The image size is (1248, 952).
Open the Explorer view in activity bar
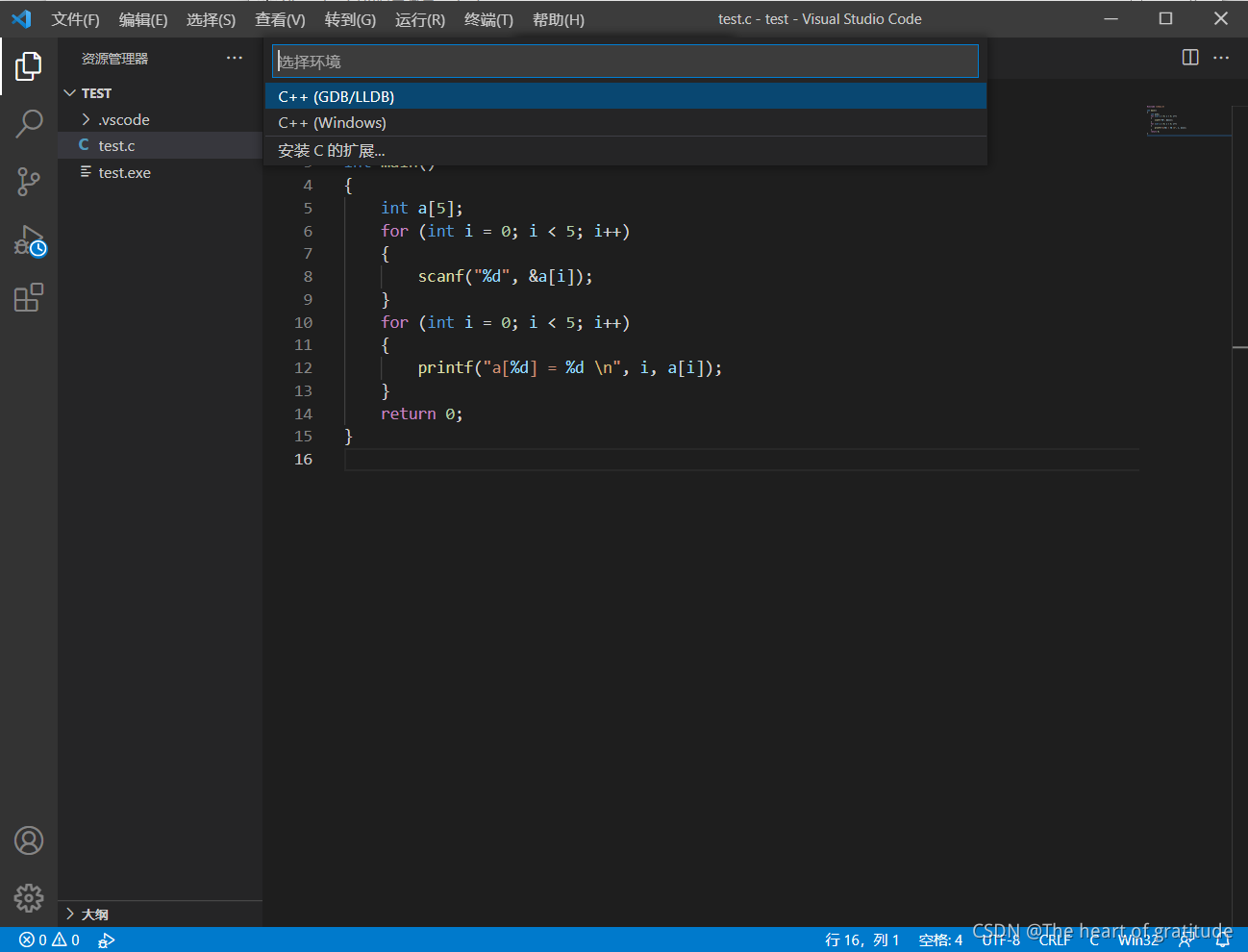pyautogui.click(x=29, y=66)
